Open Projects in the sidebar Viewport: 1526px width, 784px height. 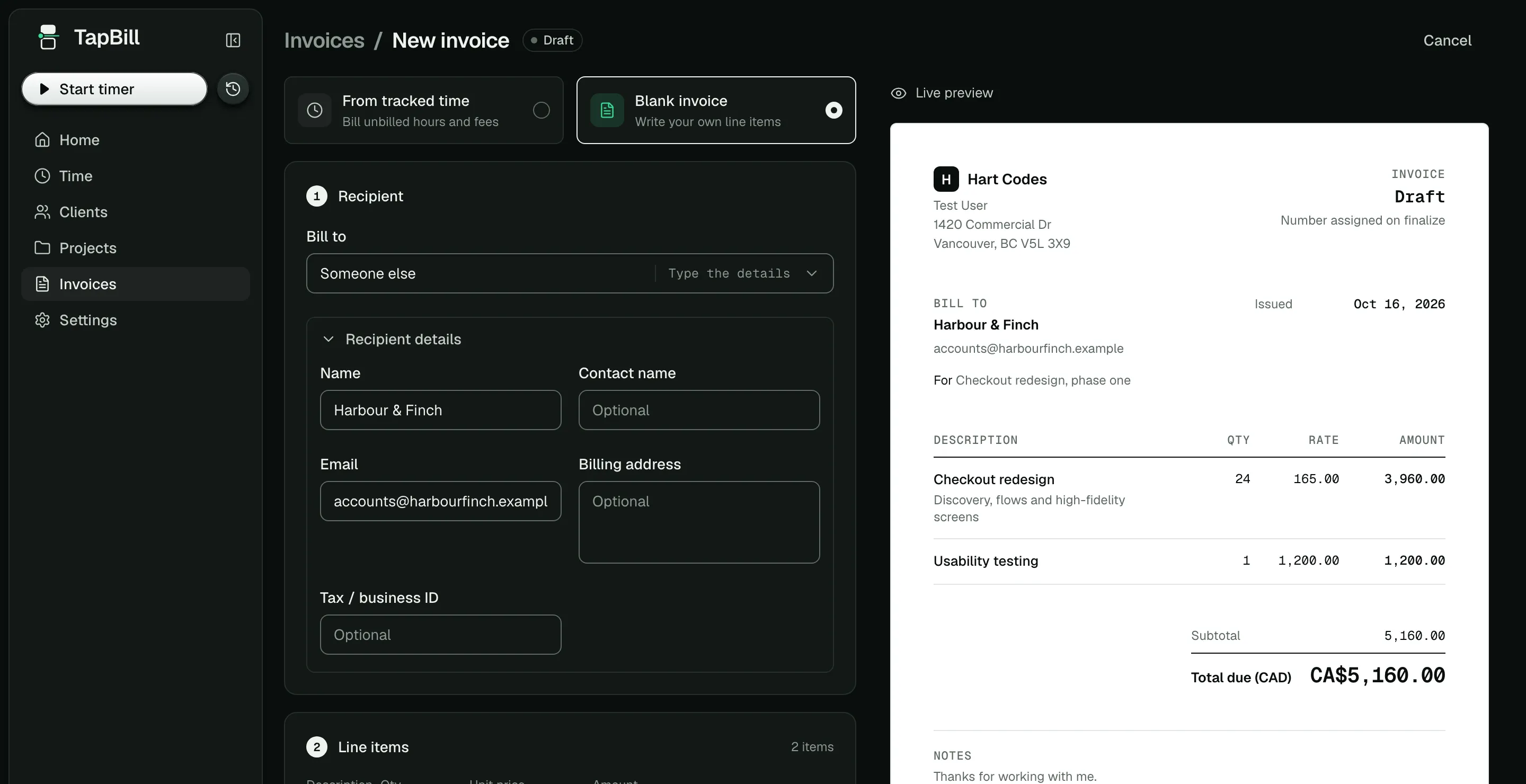point(136,247)
